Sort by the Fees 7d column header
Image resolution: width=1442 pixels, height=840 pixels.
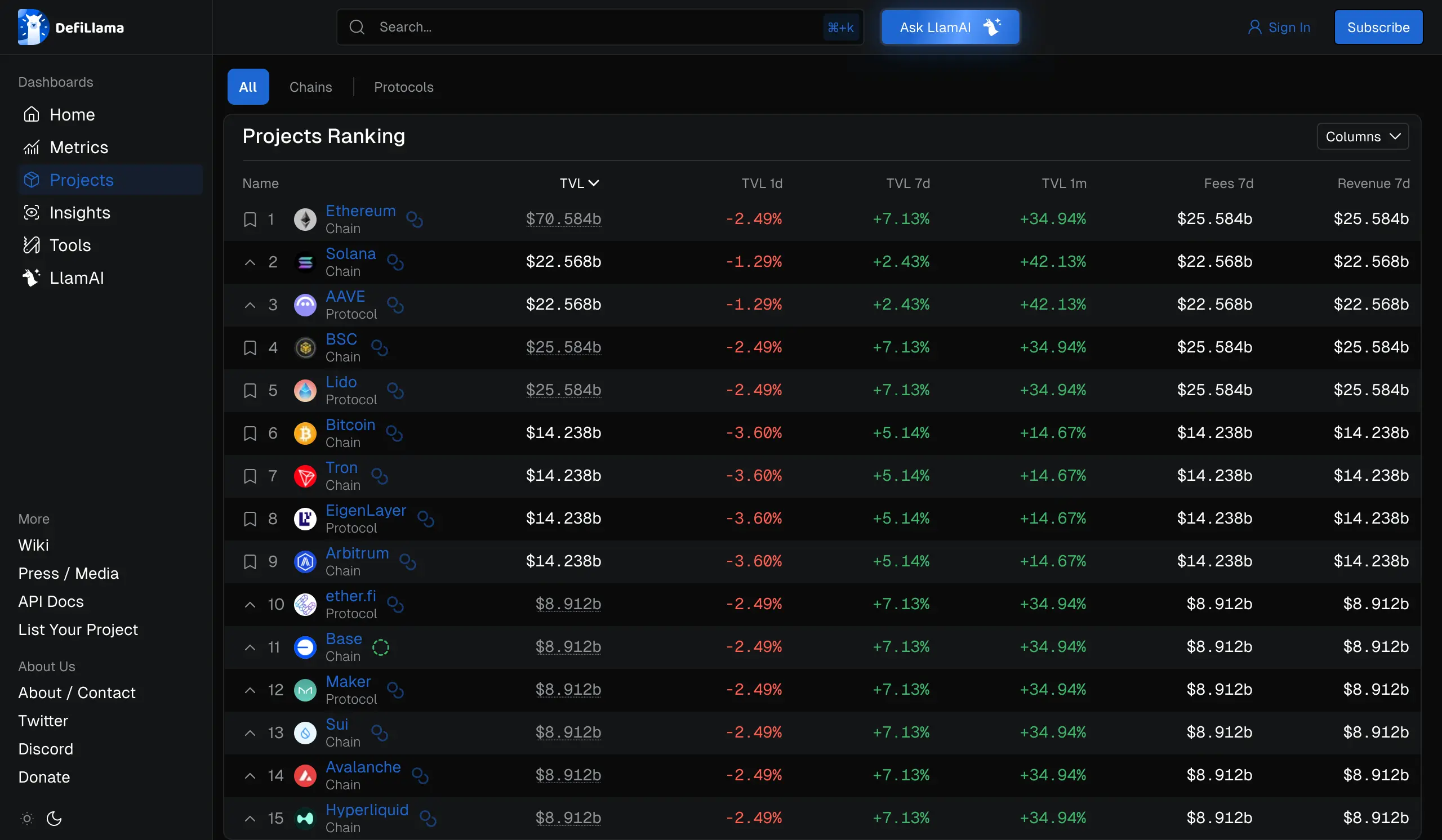(1228, 183)
